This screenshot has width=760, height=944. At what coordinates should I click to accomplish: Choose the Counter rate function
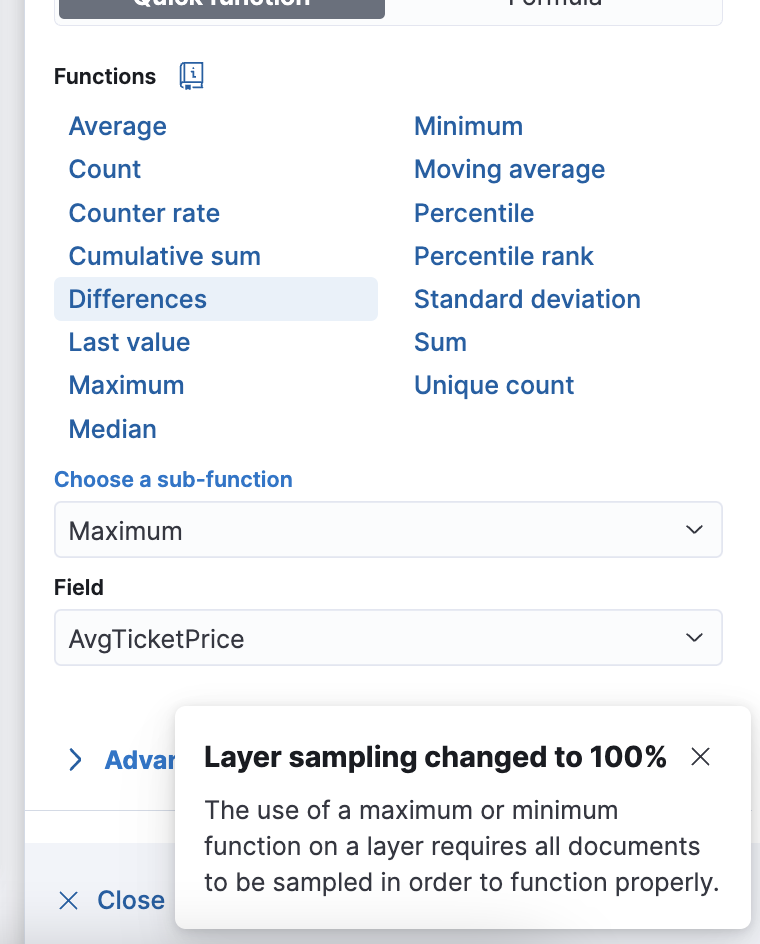click(145, 213)
